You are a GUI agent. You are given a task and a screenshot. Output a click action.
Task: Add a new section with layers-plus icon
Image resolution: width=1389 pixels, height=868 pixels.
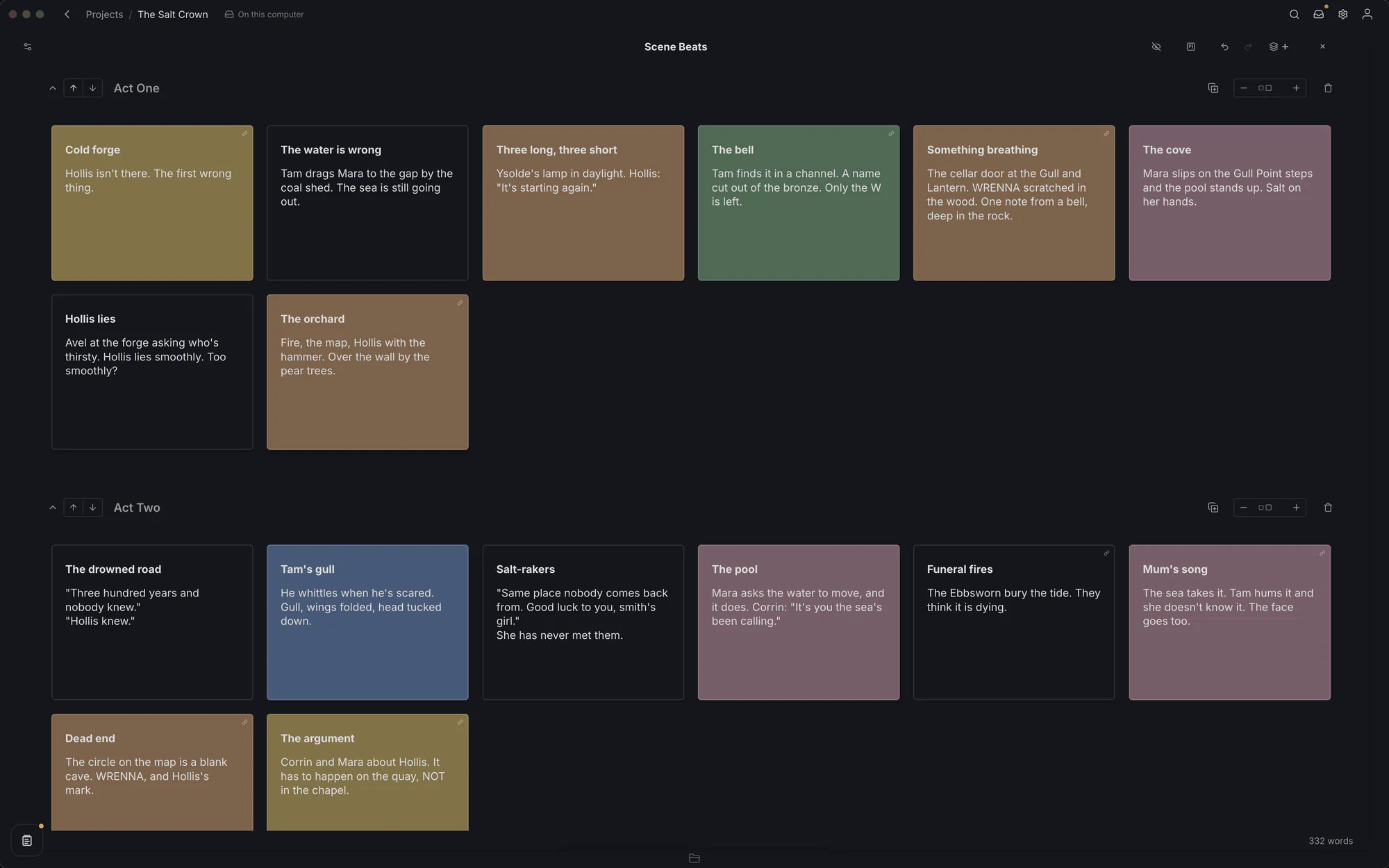point(1279,47)
